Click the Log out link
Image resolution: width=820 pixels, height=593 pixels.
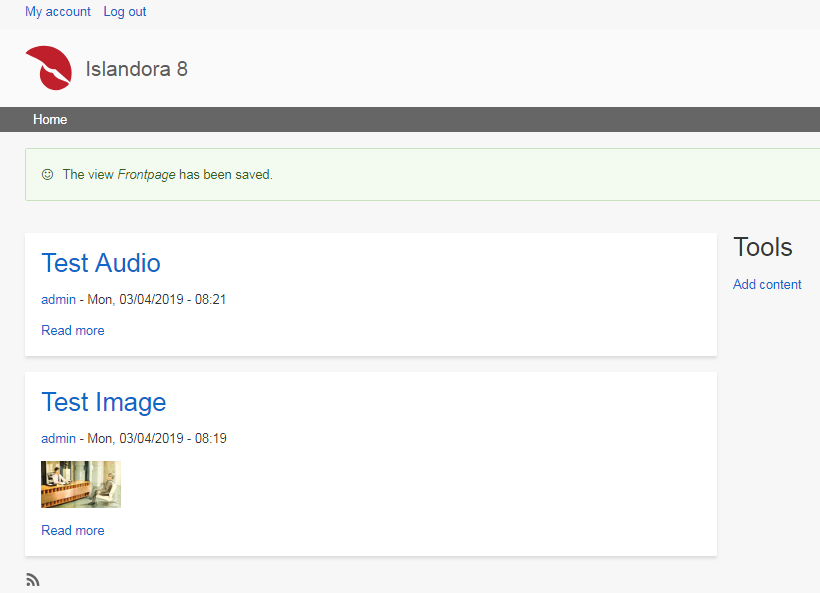click(x=124, y=11)
